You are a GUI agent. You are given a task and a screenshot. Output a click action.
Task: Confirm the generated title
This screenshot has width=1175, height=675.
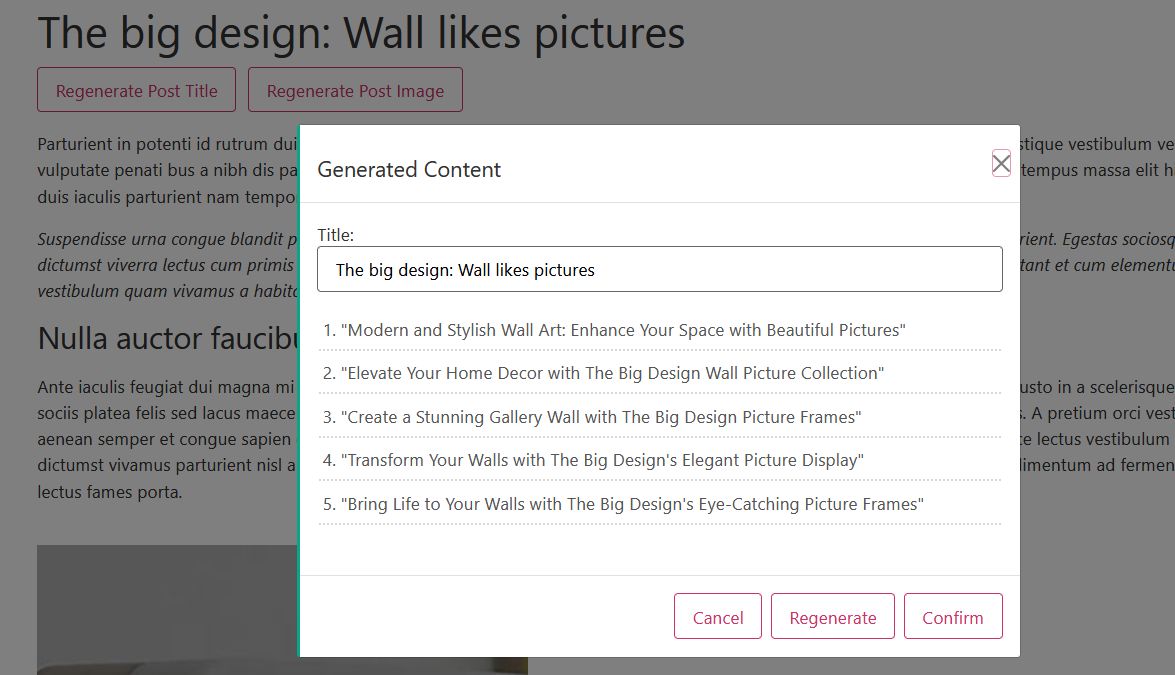953,617
